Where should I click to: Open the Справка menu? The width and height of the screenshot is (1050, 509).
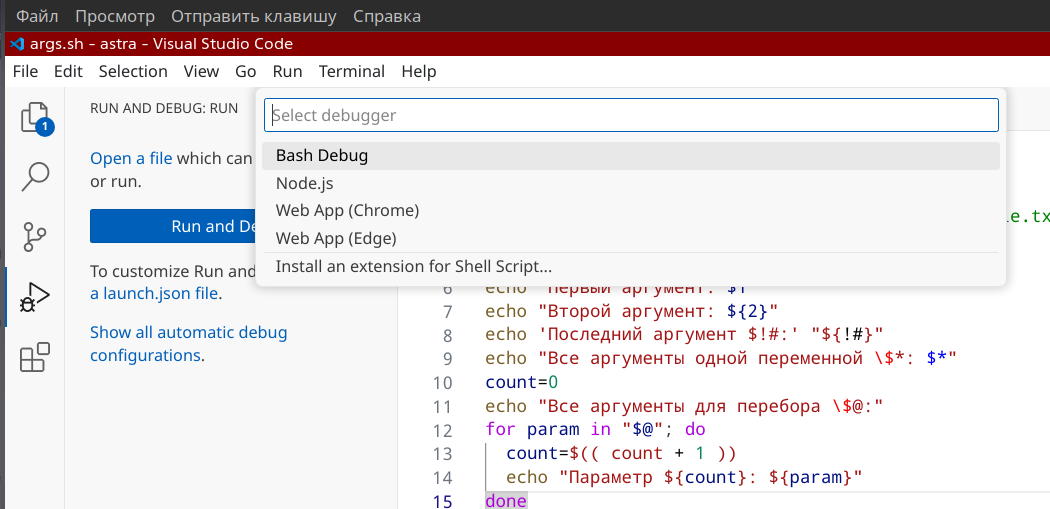(x=387, y=16)
